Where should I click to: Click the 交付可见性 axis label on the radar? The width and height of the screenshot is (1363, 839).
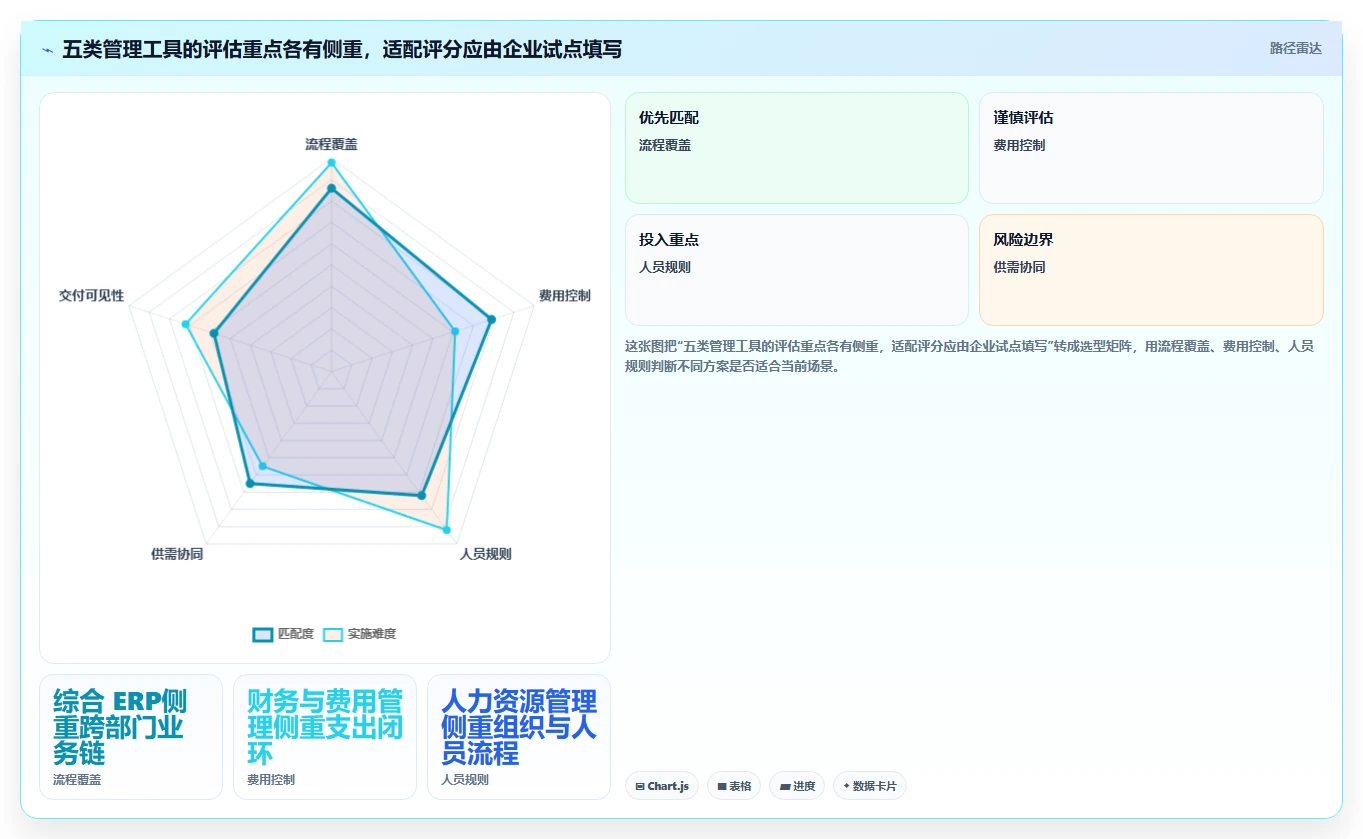(x=92, y=296)
